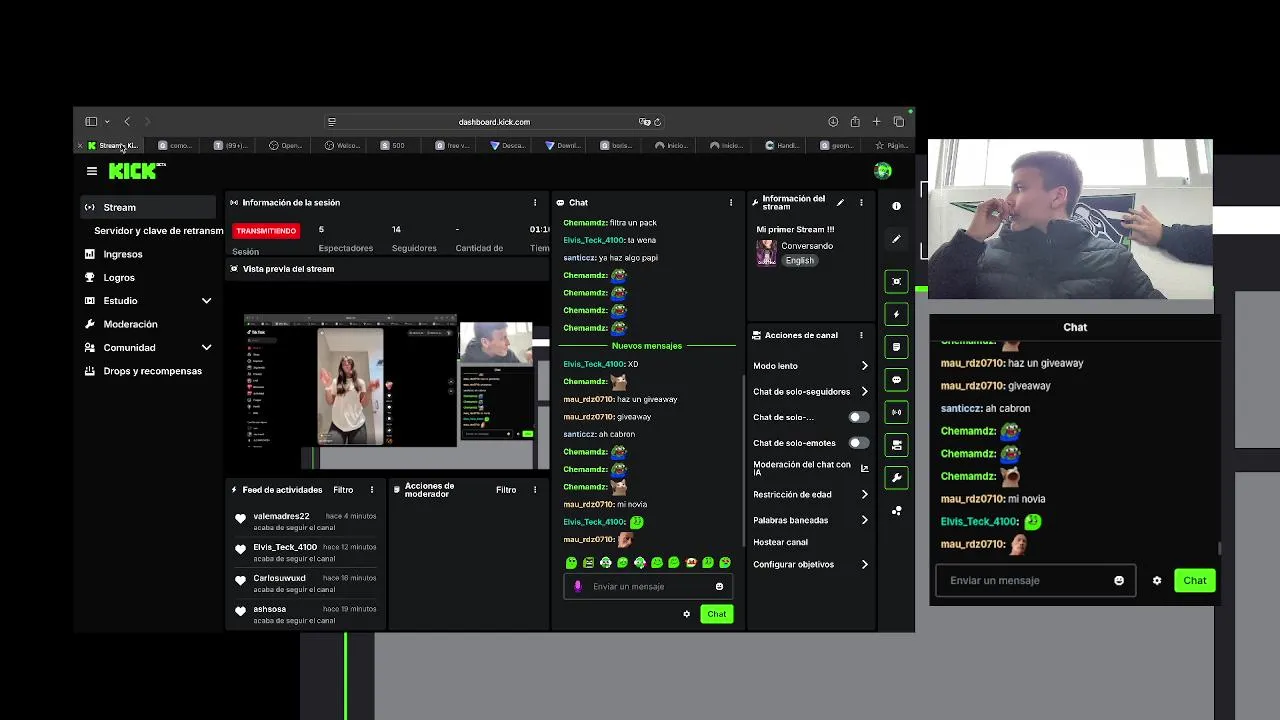This screenshot has width=1280, height=720.
Task: Open Feed de actividades Filtro
Action: click(343, 490)
